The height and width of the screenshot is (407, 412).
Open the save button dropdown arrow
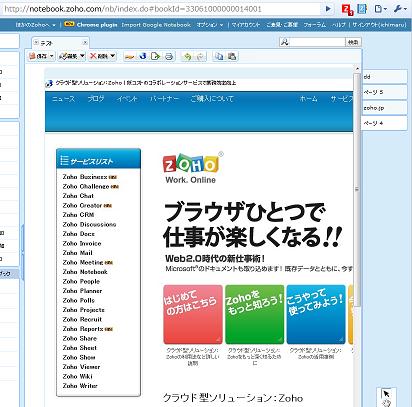click(52, 56)
